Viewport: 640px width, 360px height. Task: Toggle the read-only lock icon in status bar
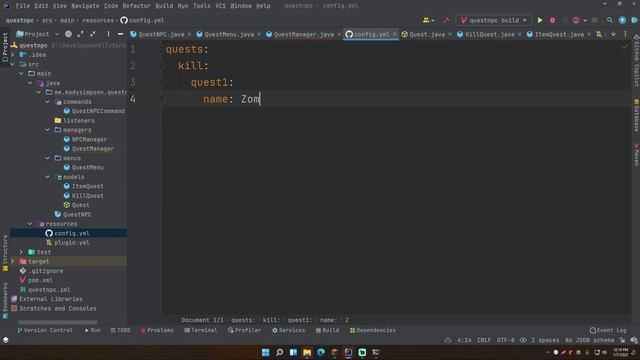[622, 340]
